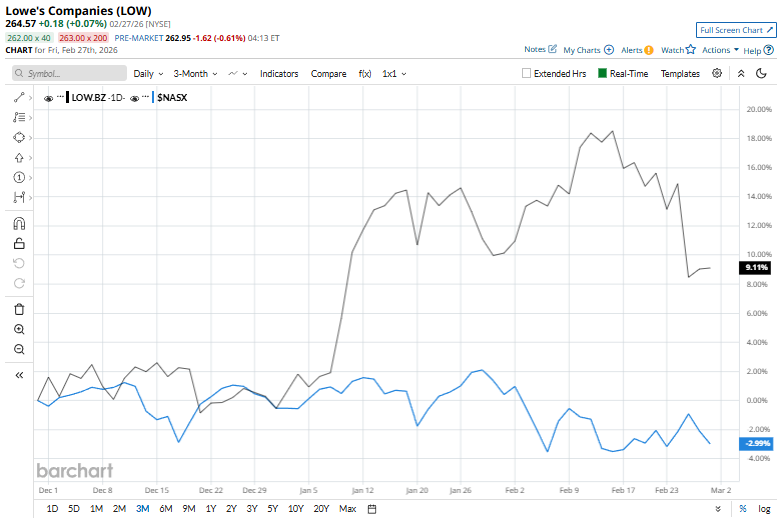
Task: Toggle the Real-Time checkbox
Action: [602, 73]
